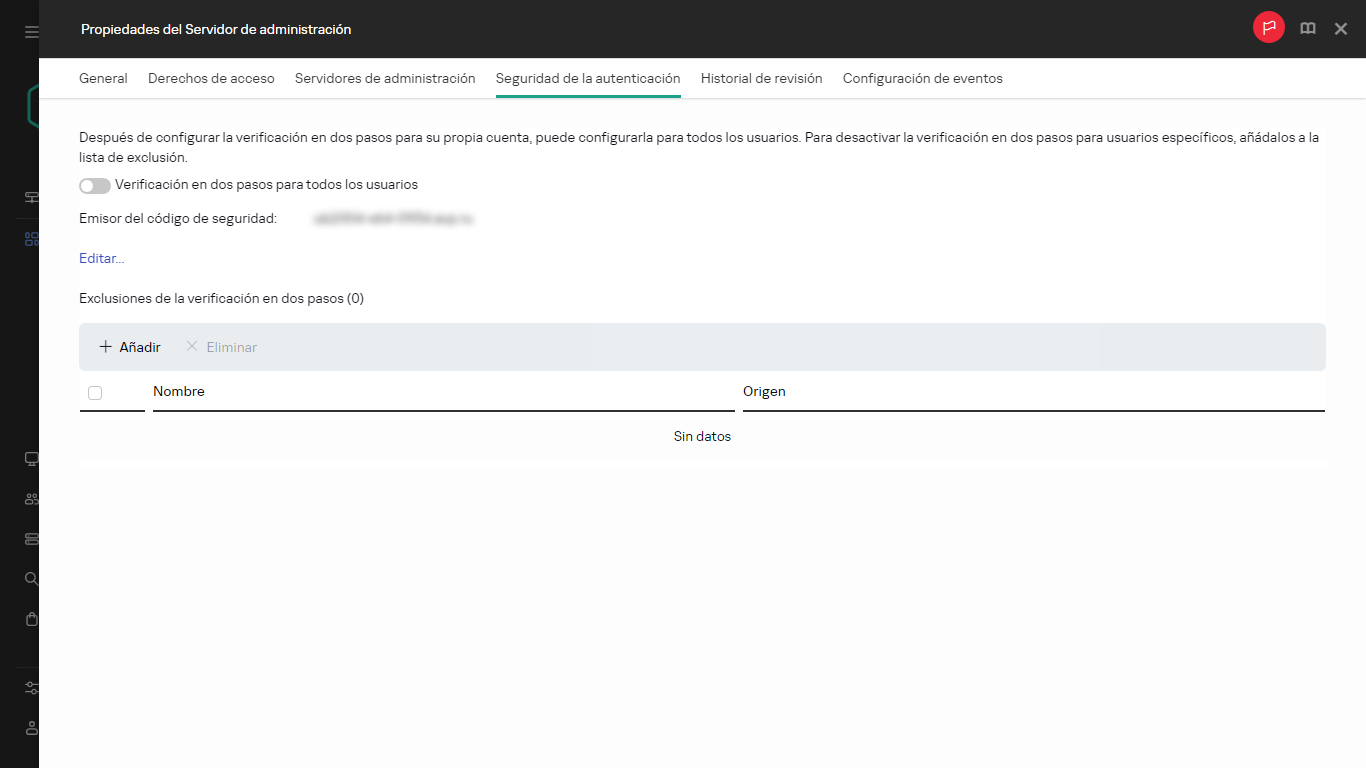Image resolution: width=1366 pixels, height=768 pixels.
Task: Sort by the Nombre column header
Action: [x=179, y=392]
